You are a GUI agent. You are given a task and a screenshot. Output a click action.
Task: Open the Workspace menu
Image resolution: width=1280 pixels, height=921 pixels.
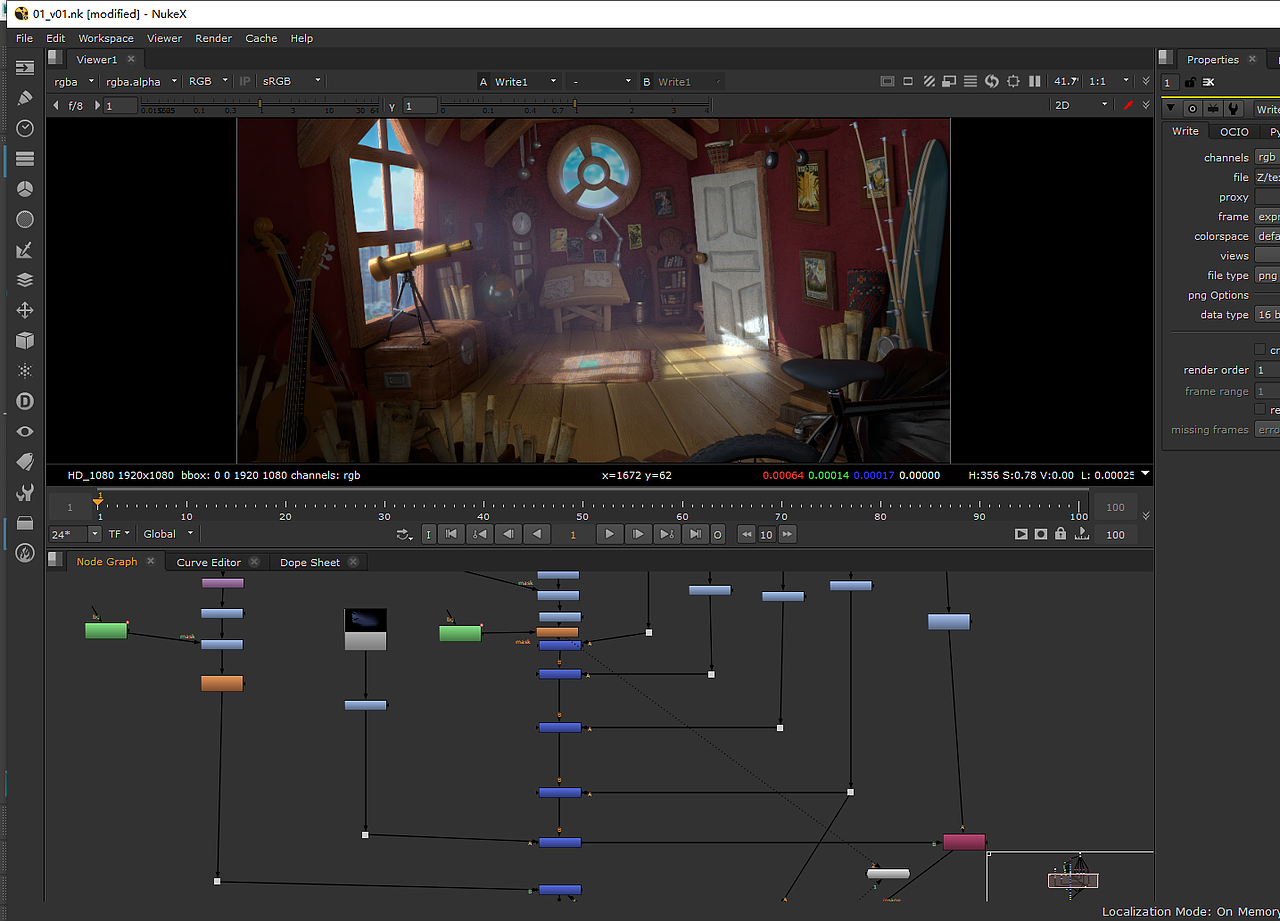tap(106, 38)
